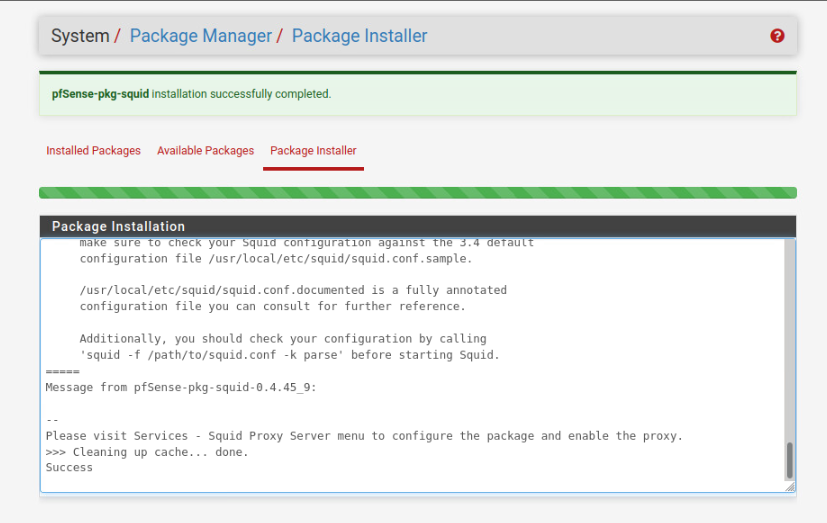Image resolution: width=827 pixels, height=523 pixels.
Task: Select the Package Installer tab
Action: 313,151
